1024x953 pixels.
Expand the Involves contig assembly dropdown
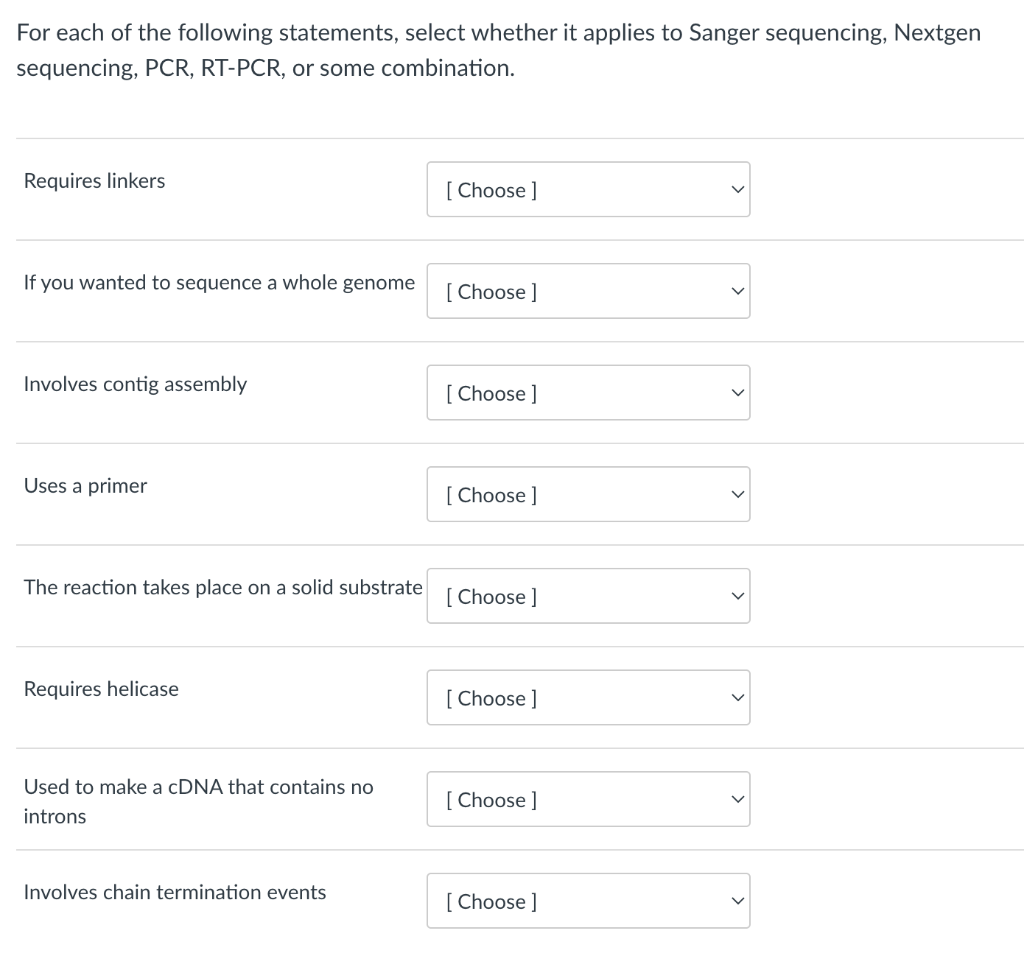587,393
